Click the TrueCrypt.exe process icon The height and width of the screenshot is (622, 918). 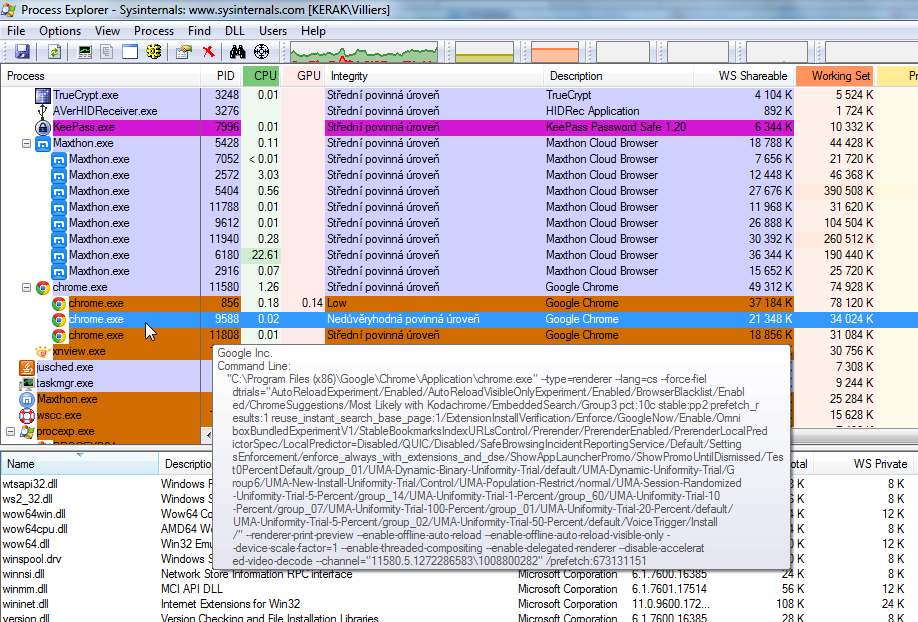click(43, 95)
